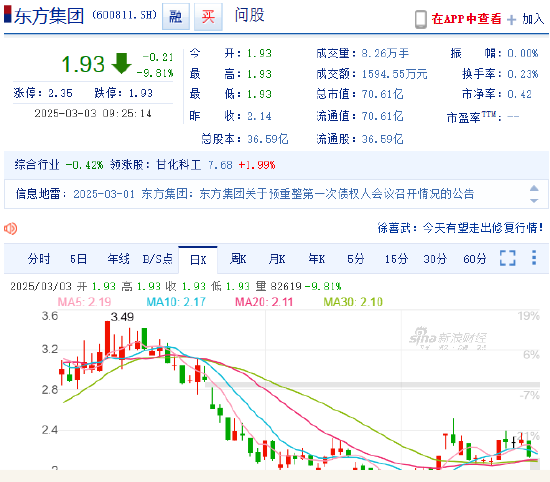Click the 市净率 0.42 value

click(x=519, y=94)
